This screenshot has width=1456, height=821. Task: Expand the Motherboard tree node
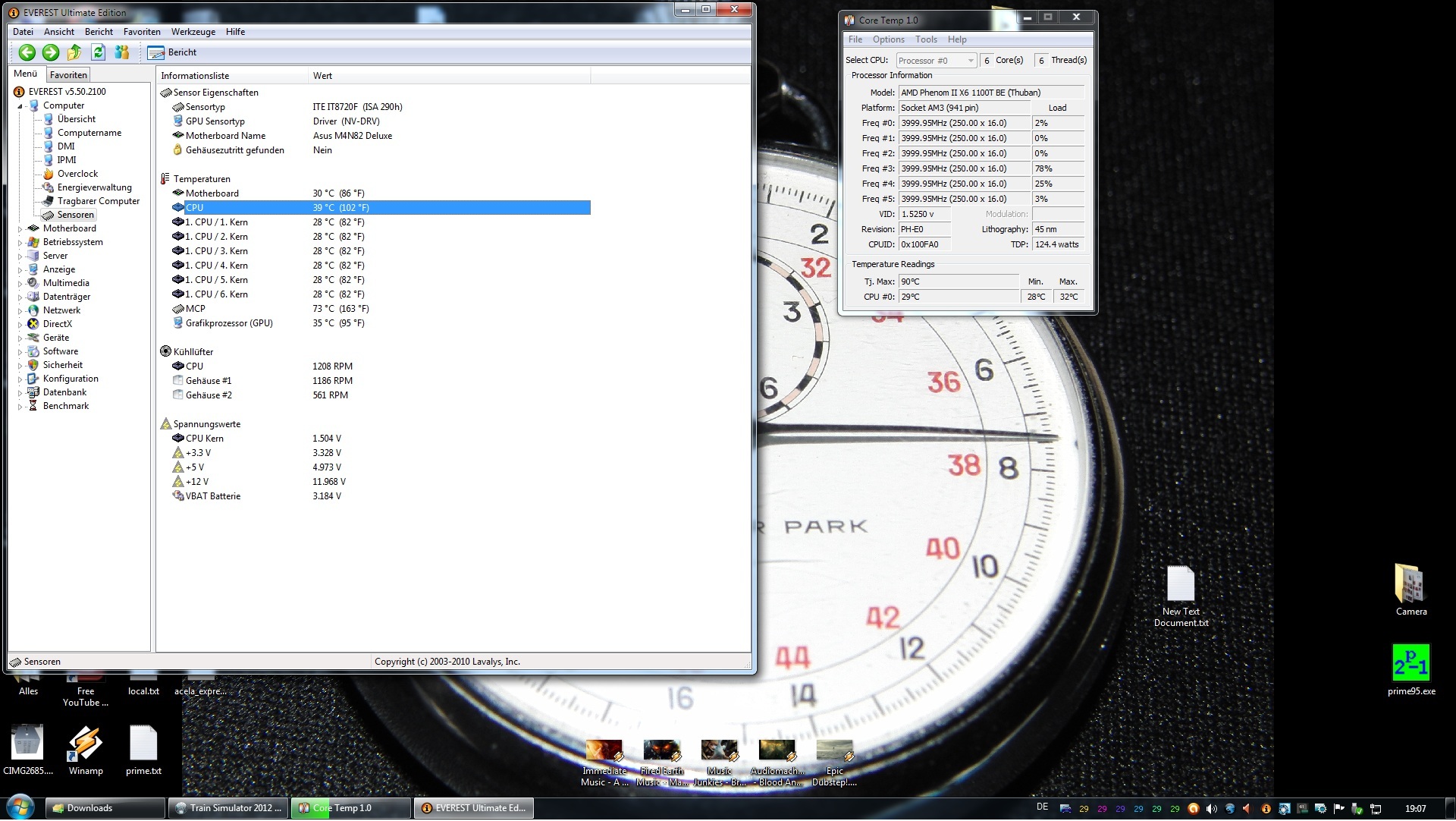click(x=20, y=229)
